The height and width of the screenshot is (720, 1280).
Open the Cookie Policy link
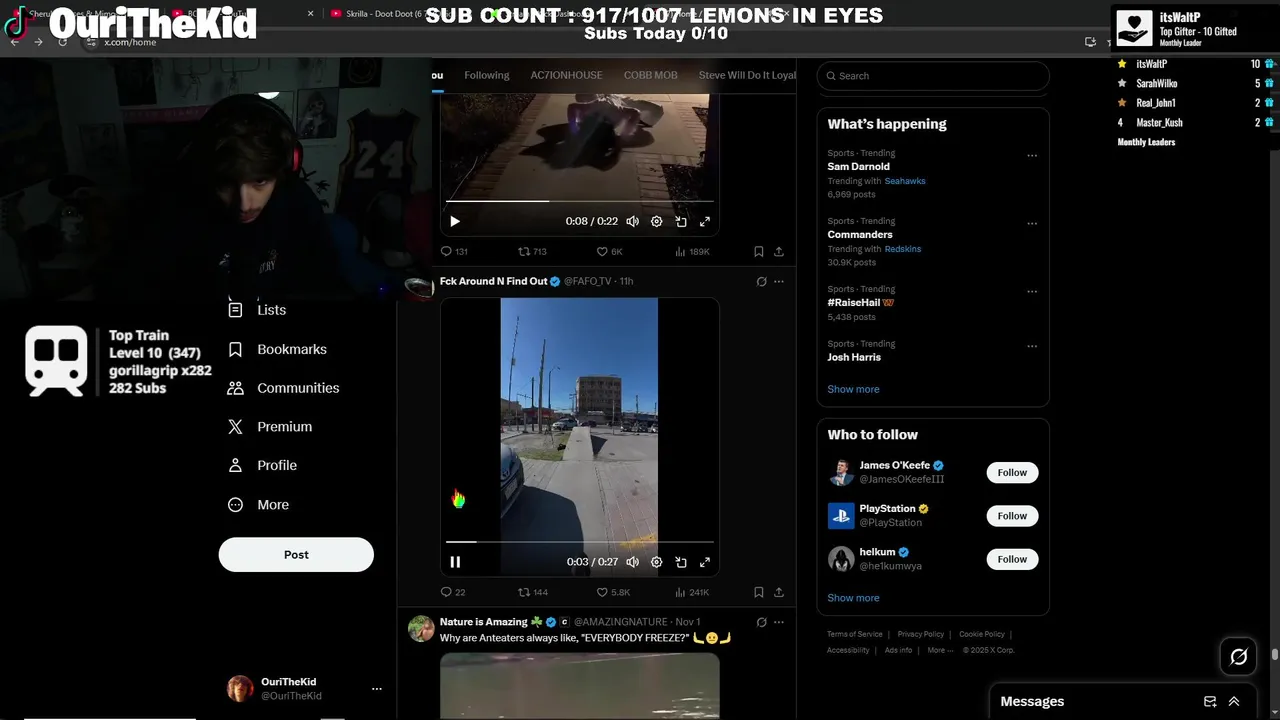(x=982, y=634)
